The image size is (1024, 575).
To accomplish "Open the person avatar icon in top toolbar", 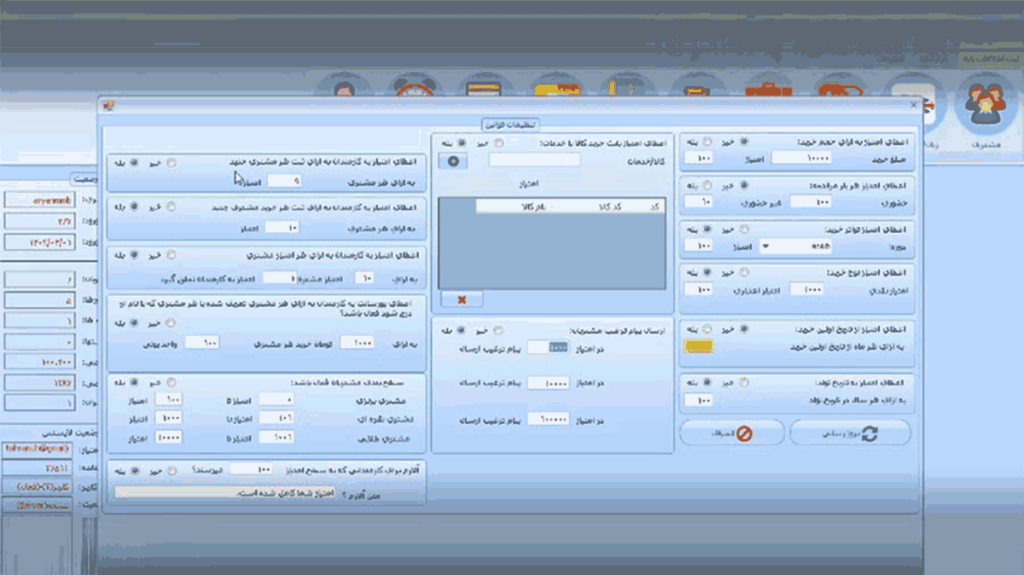I will point(344,92).
